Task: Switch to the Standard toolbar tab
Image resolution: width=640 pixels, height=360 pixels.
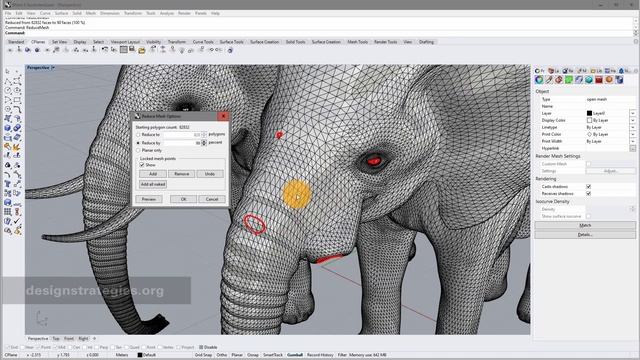Action: (16, 42)
